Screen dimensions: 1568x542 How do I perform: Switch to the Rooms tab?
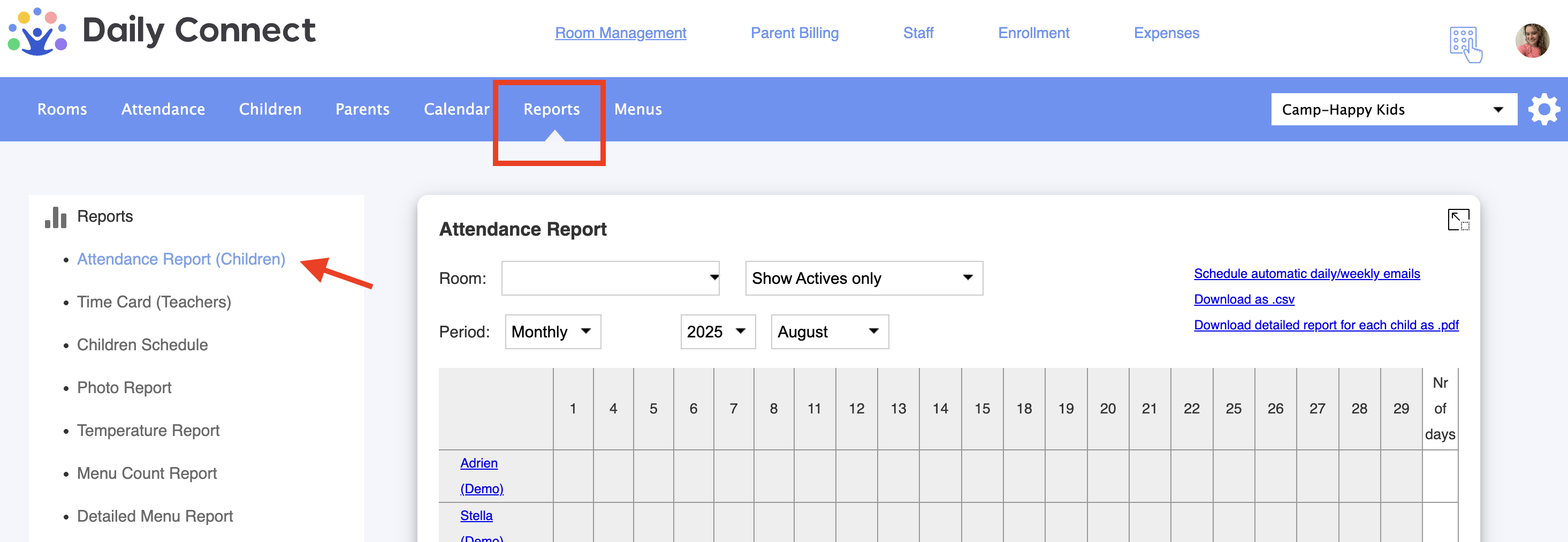pyautogui.click(x=62, y=109)
